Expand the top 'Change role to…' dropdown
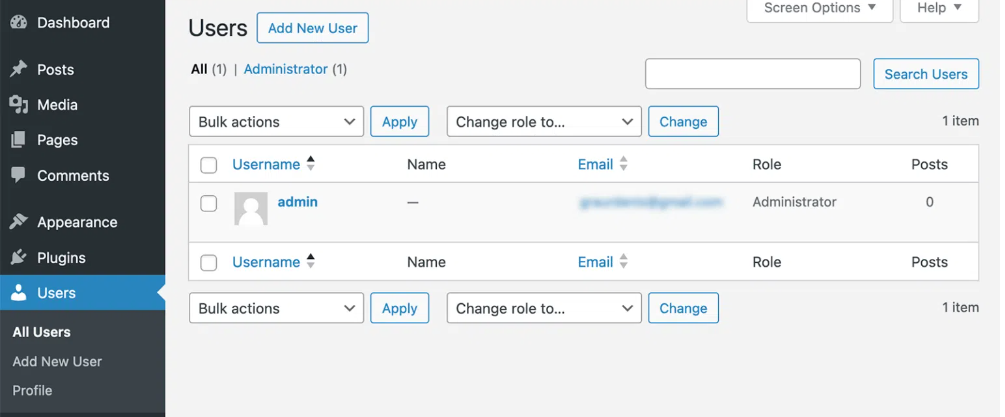 tap(544, 122)
